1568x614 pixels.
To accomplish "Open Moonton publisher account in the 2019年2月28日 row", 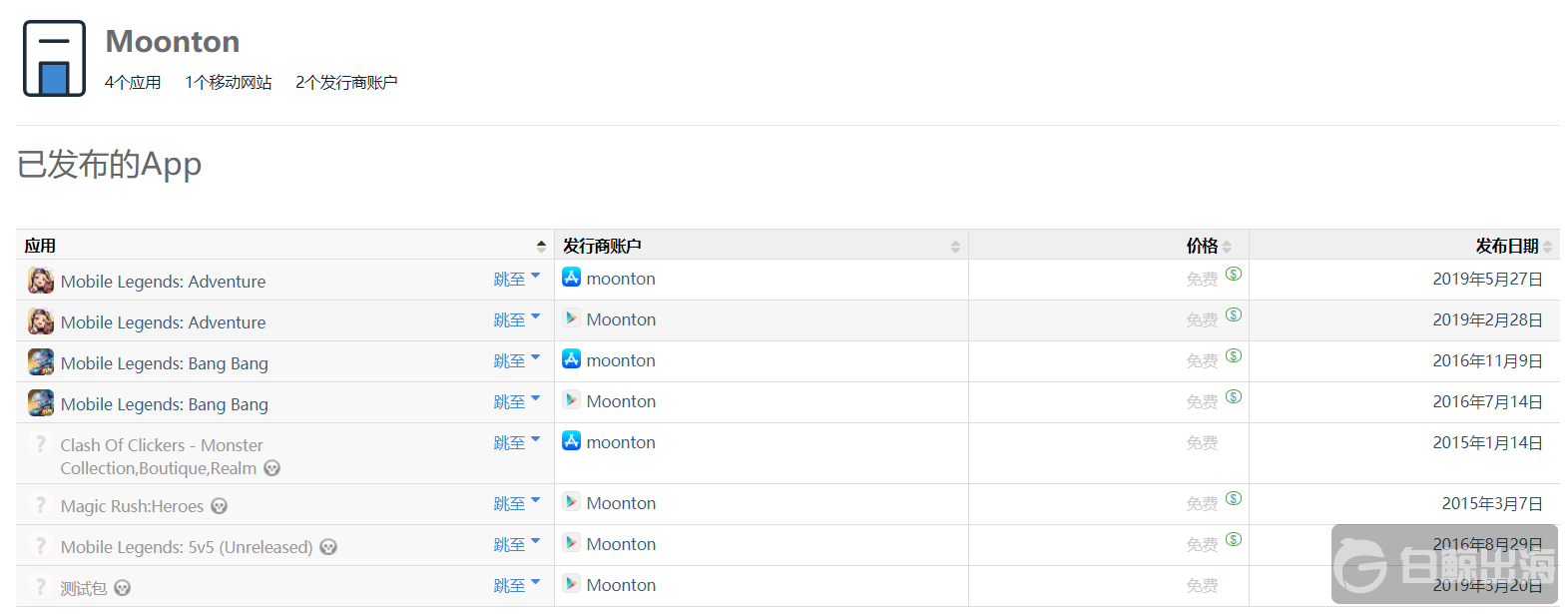I will tap(621, 319).
